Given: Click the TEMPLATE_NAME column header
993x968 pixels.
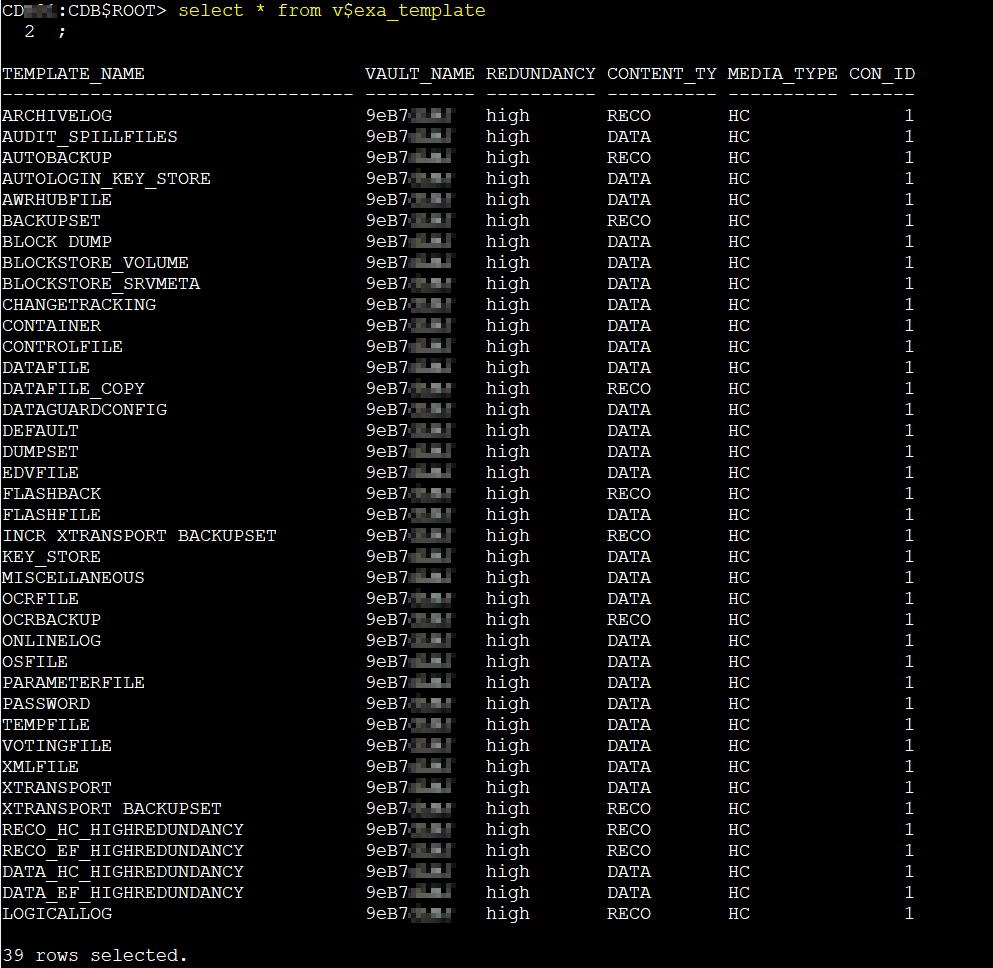Looking at the screenshot, I should [x=73, y=74].
